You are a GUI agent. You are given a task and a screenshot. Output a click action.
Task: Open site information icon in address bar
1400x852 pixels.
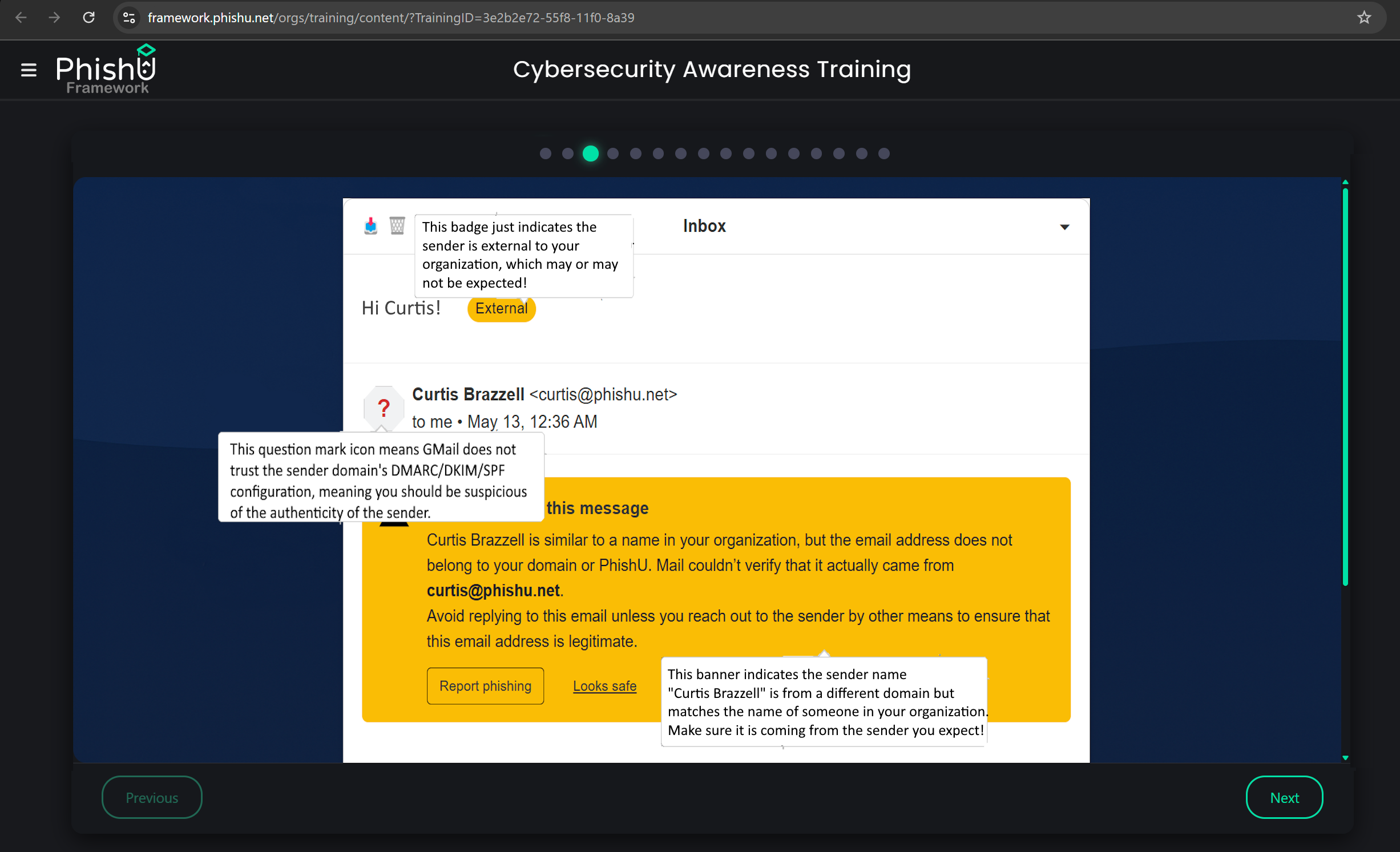coord(130,18)
